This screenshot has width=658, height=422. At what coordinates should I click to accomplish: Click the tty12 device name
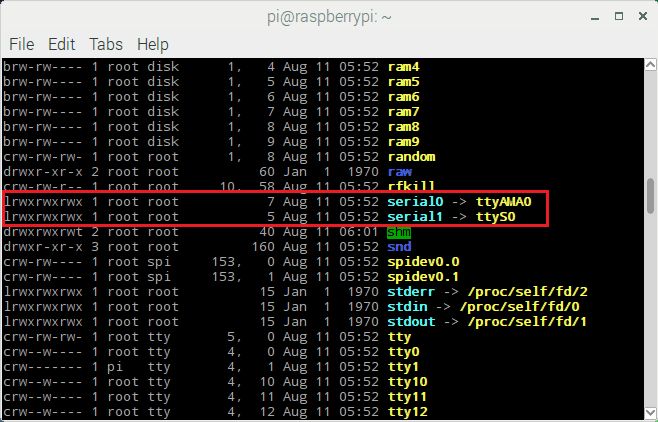[407, 412]
